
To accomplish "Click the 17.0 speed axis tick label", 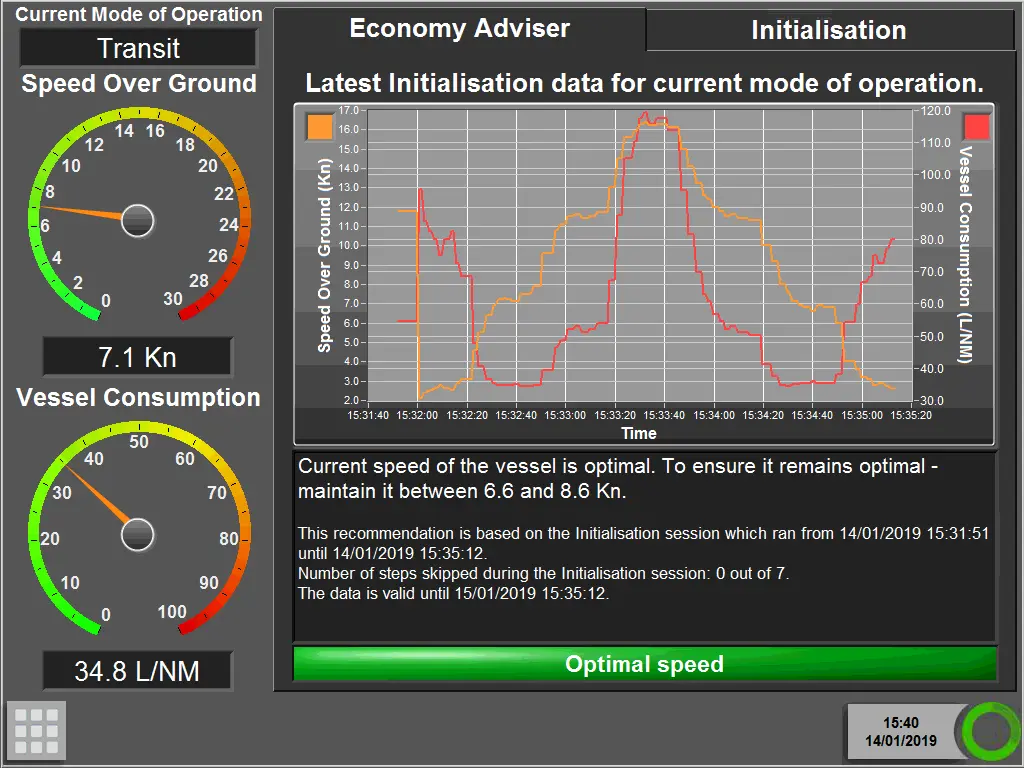I will [x=349, y=110].
